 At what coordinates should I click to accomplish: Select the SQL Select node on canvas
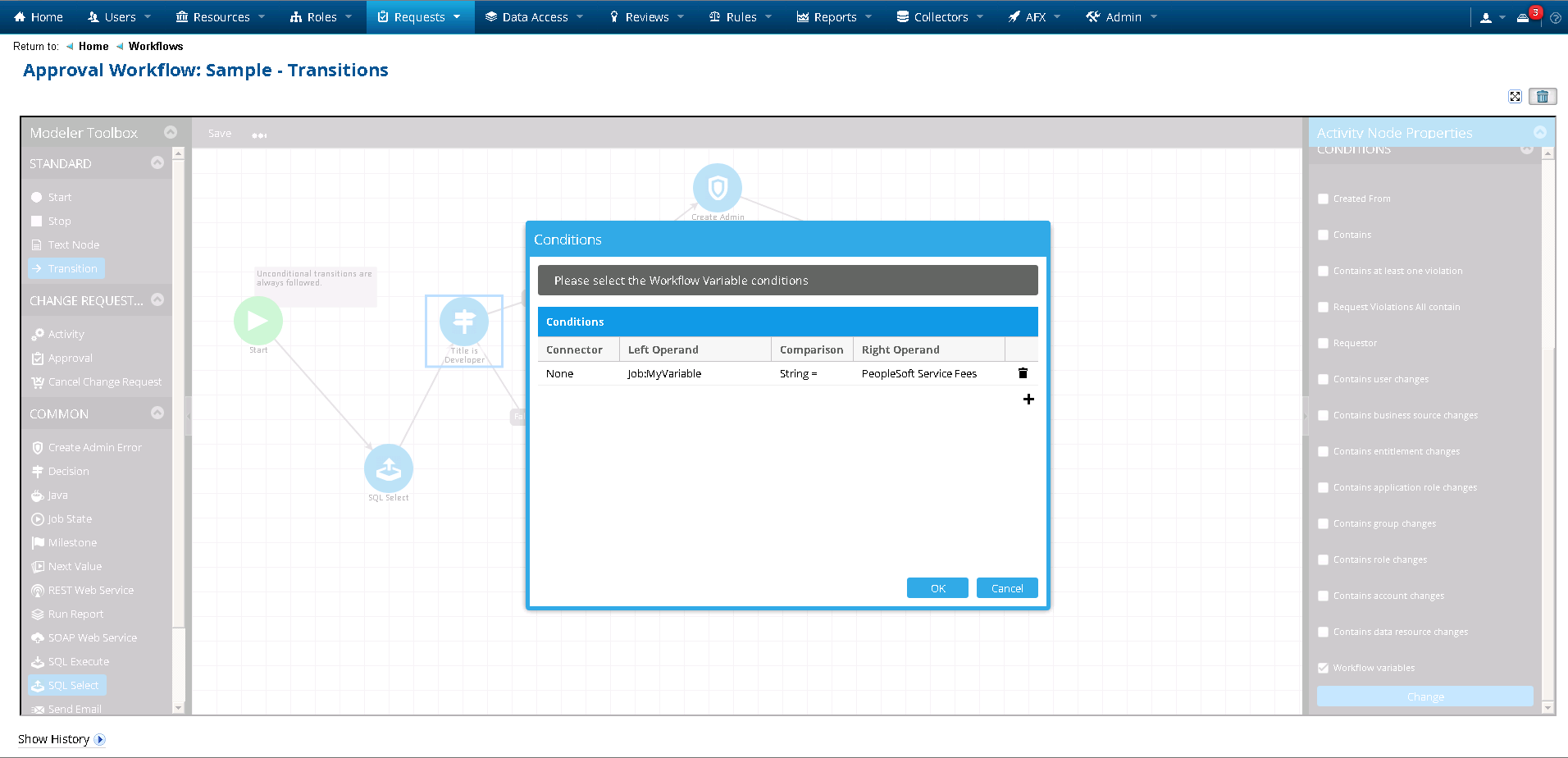(388, 469)
